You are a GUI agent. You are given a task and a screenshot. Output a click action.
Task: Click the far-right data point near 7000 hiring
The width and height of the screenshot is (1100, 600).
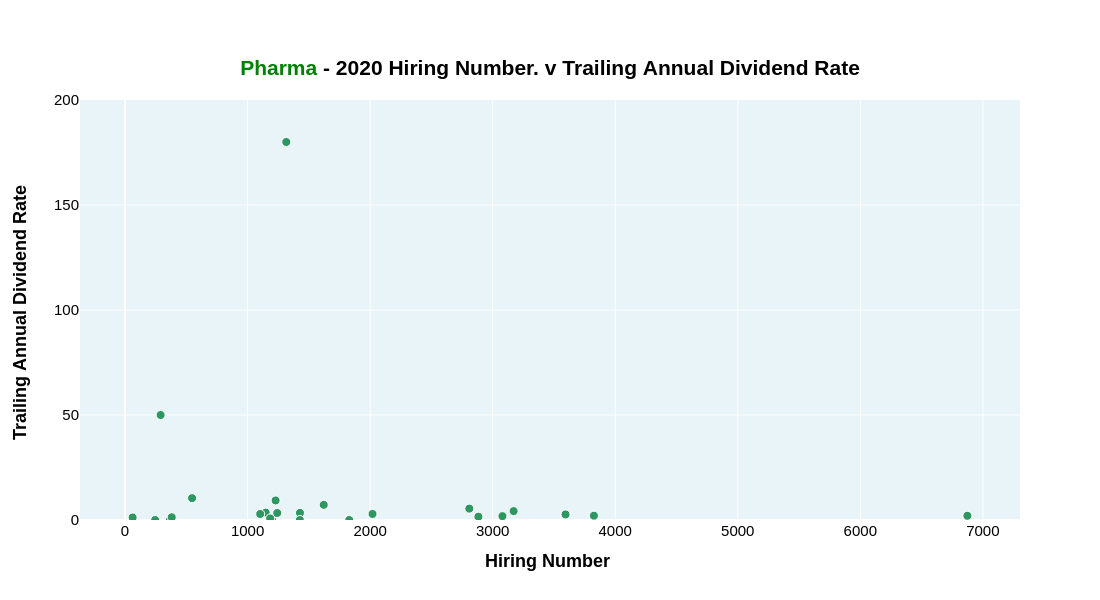(967, 516)
